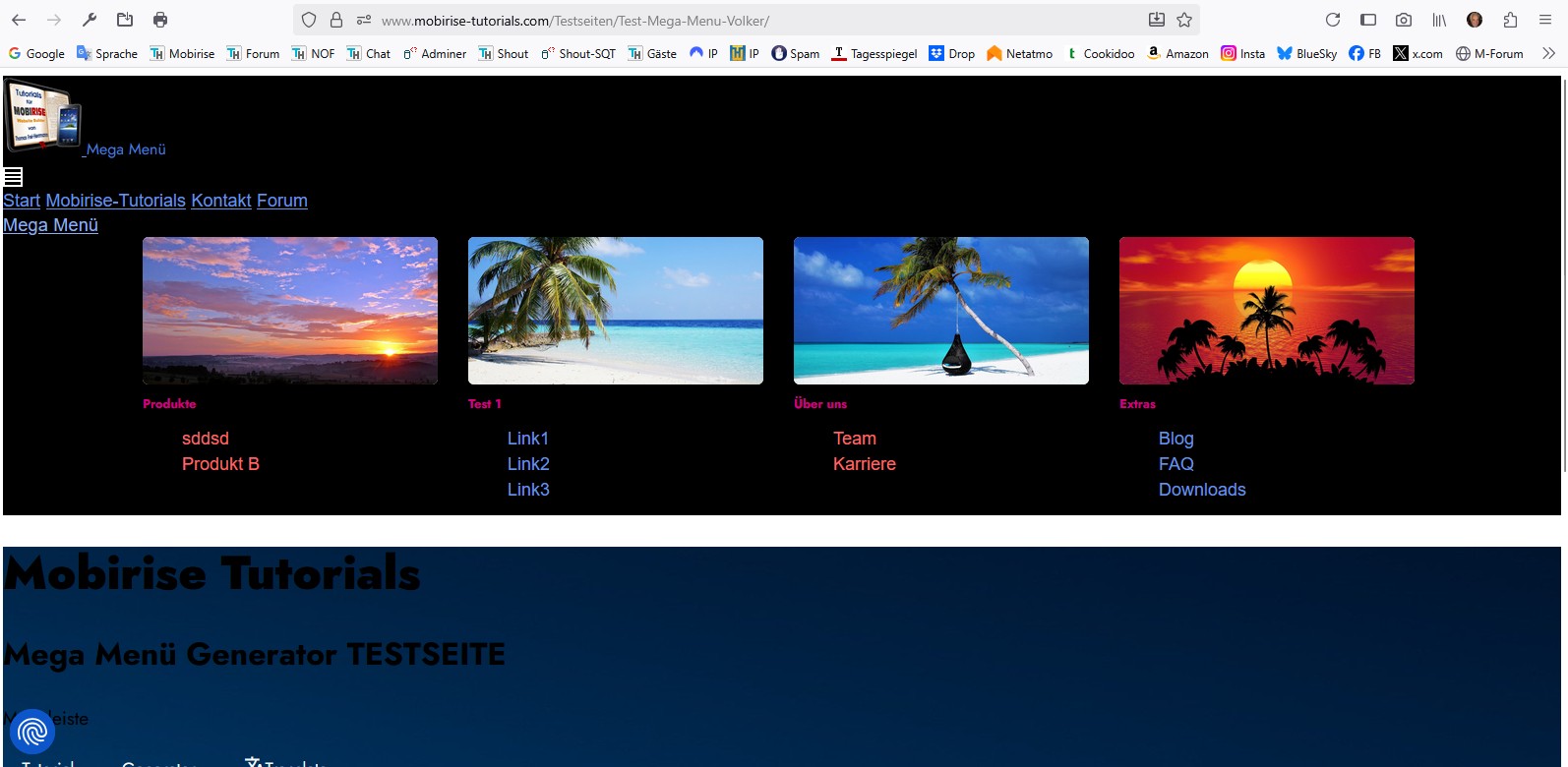Print this page using the printer icon
The image size is (1568, 767).
[x=160, y=20]
